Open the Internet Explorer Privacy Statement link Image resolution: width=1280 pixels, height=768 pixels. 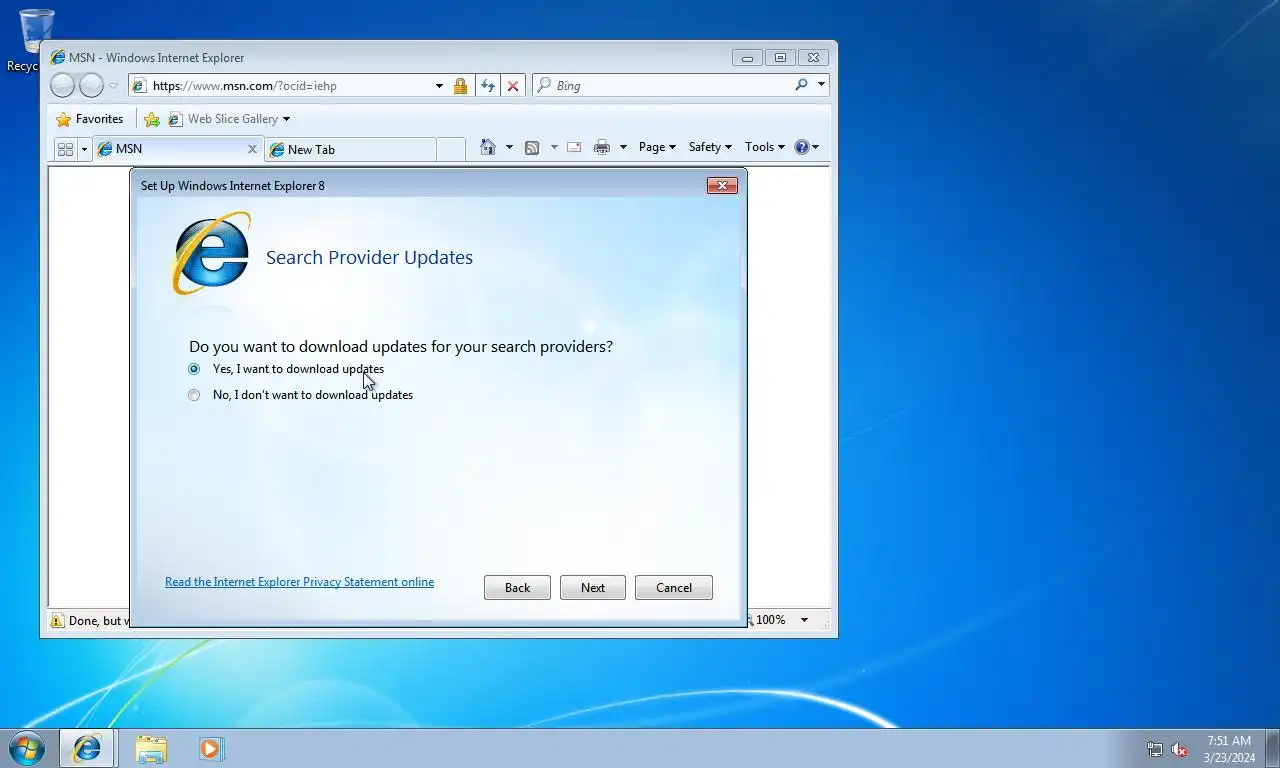(299, 582)
